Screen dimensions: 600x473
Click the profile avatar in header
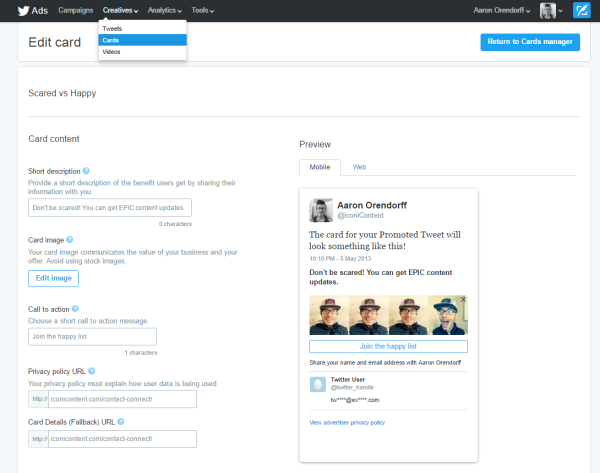point(548,11)
